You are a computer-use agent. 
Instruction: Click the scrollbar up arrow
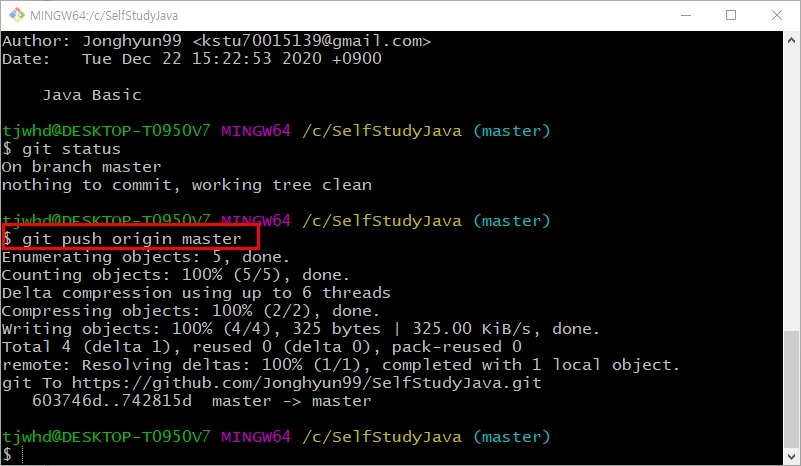791,39
